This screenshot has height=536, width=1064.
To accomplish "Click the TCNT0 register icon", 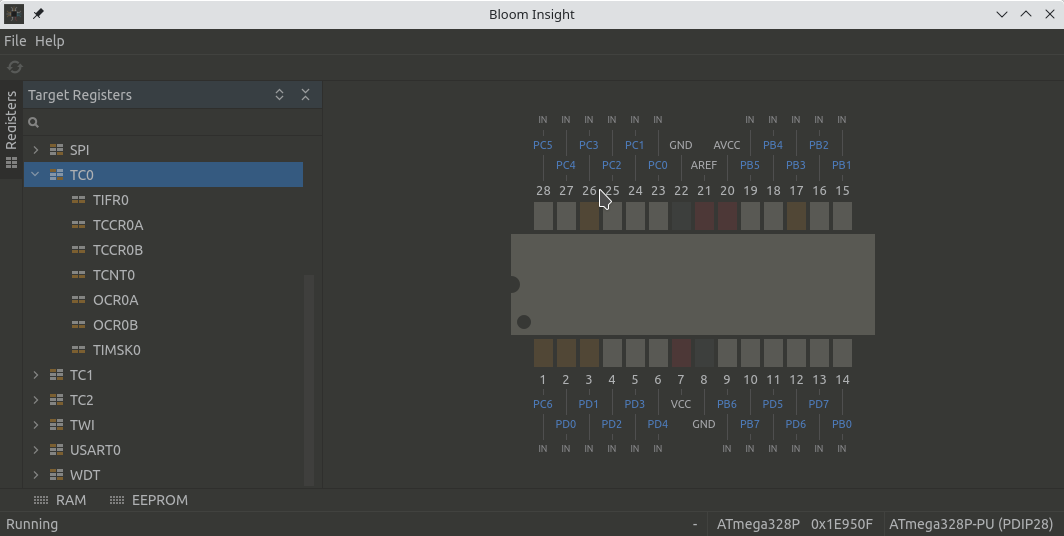I will (79, 275).
